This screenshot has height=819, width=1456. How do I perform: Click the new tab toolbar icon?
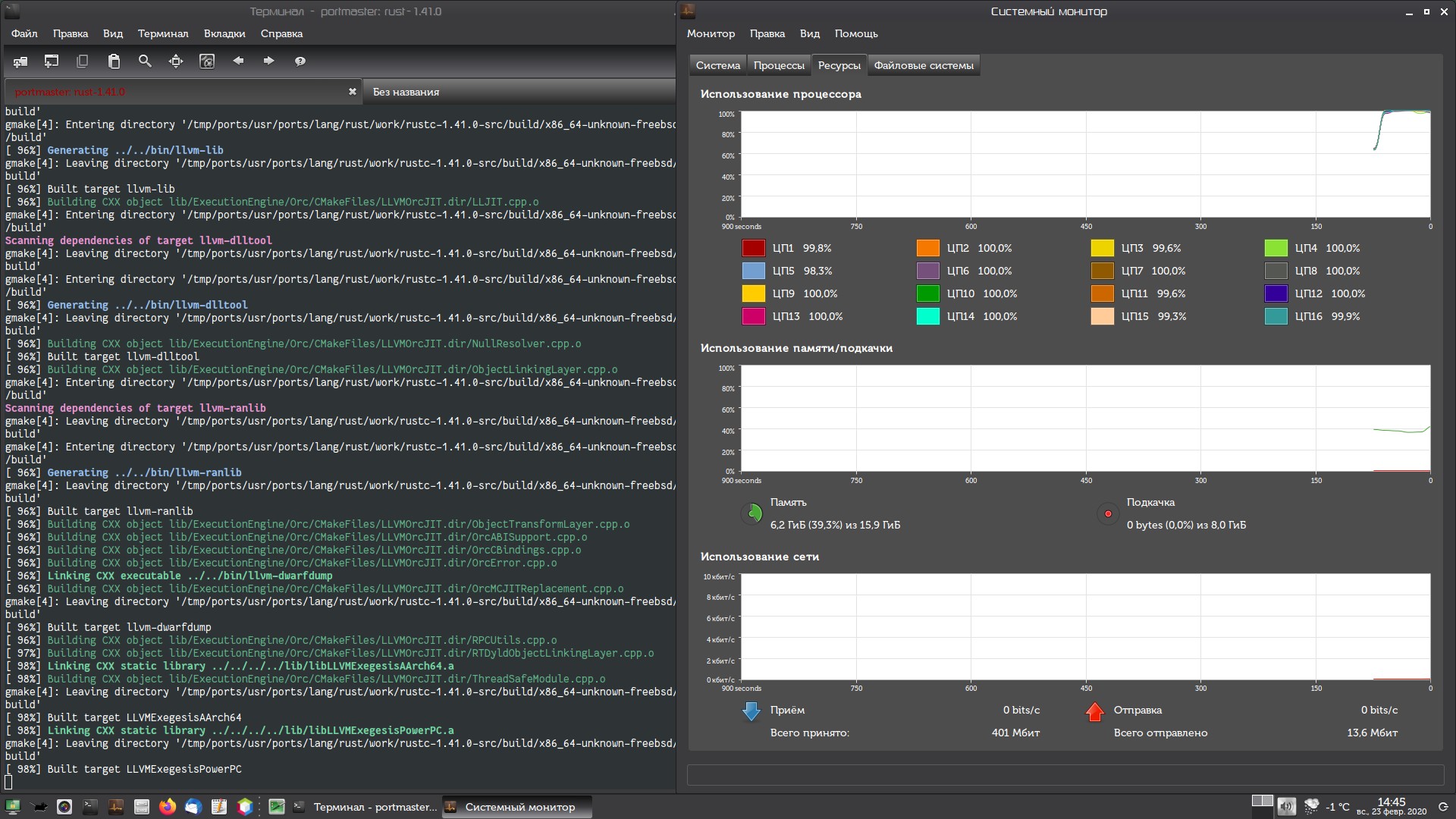tap(20, 61)
